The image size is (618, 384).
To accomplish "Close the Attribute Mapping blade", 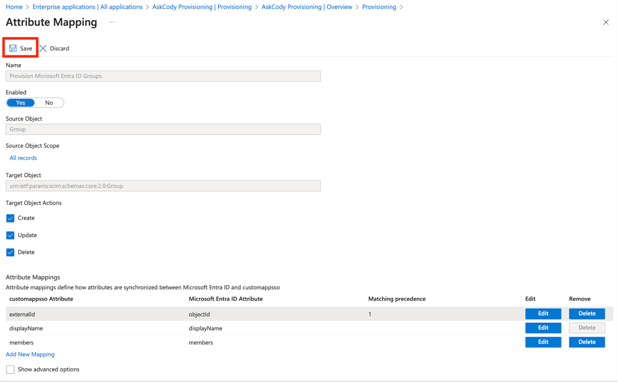I will coord(606,22).
